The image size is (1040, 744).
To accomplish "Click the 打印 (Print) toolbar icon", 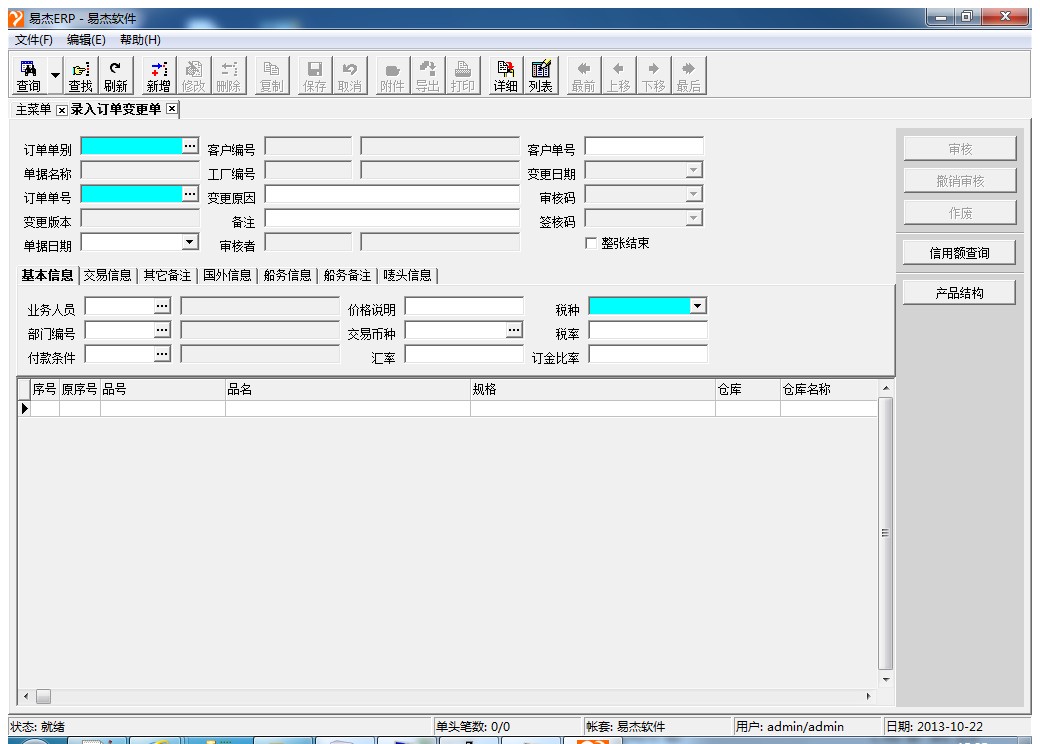I will (462, 76).
